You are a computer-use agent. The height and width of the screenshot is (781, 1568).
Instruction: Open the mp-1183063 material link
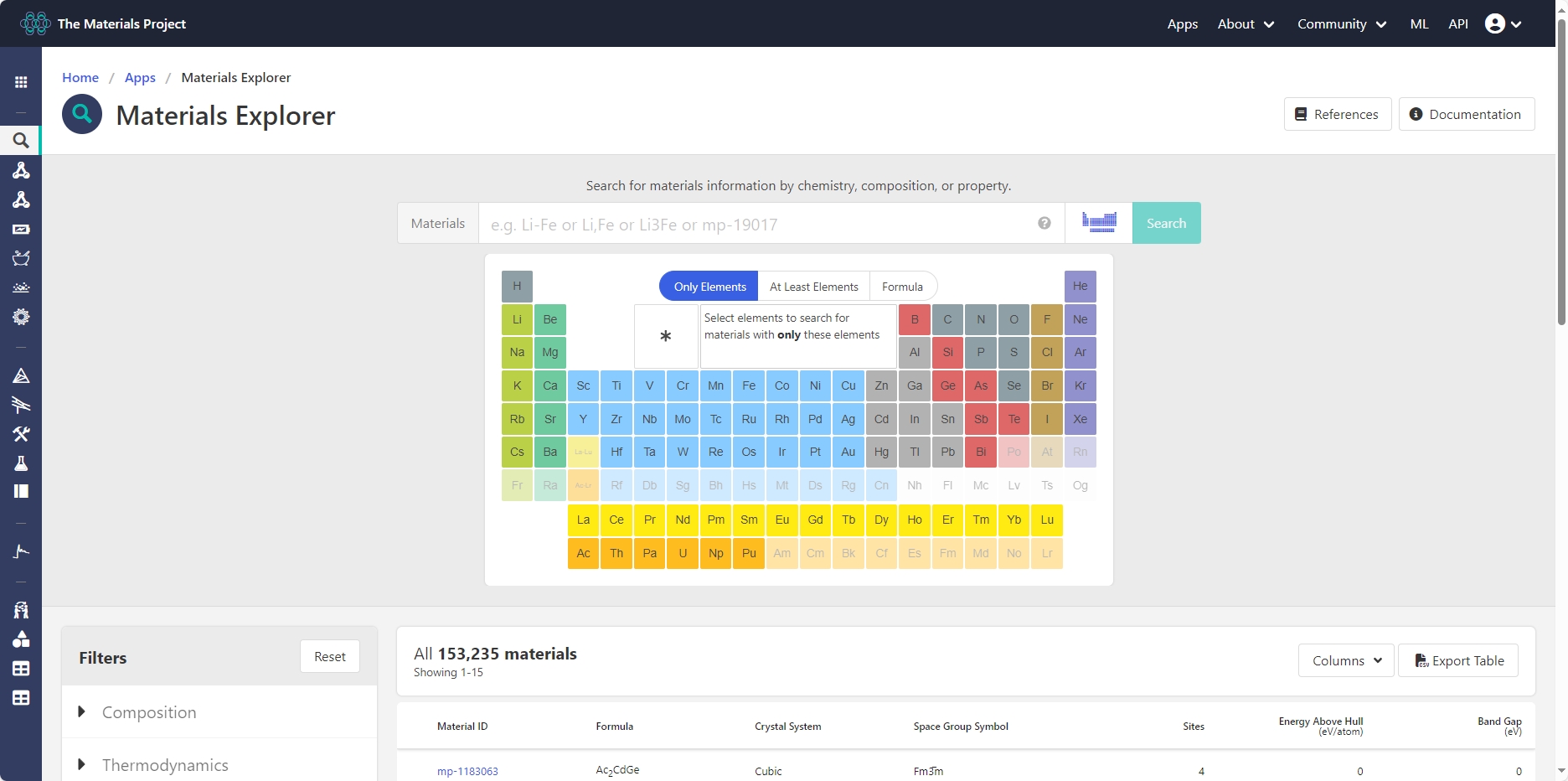467,771
